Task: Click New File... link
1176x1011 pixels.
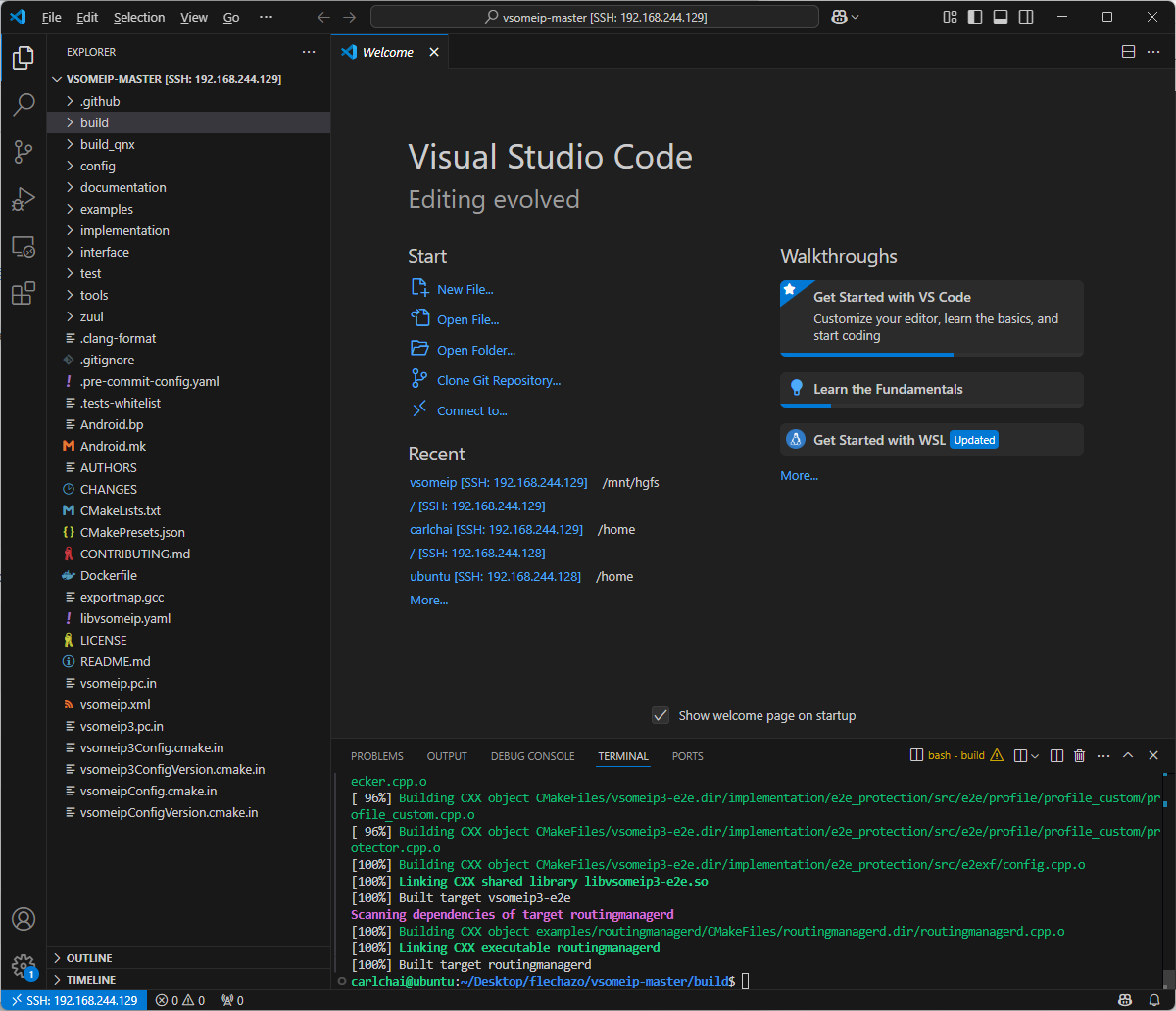Action: [465, 289]
